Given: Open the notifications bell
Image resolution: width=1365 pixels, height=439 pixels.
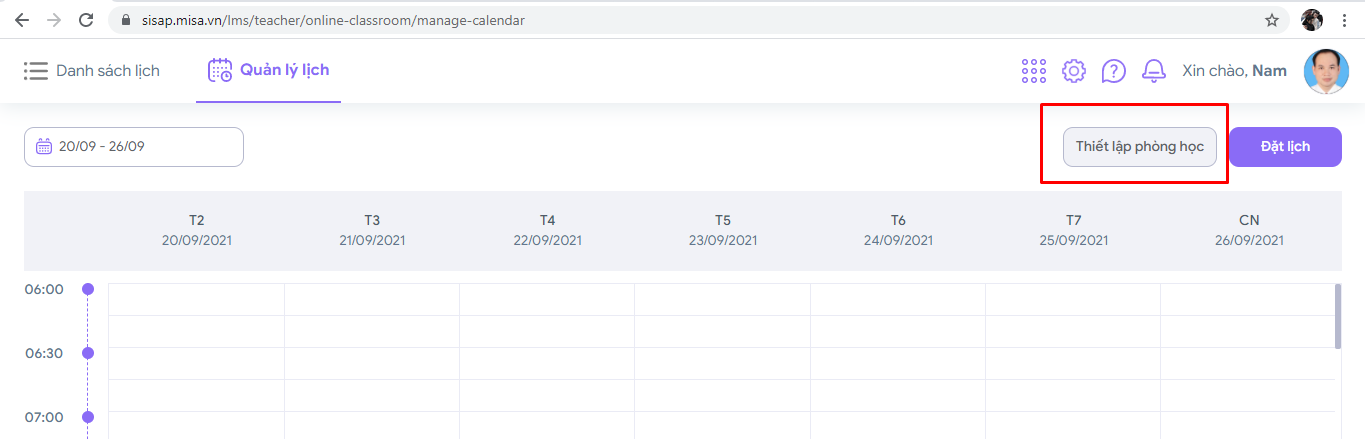Looking at the screenshot, I should [x=1154, y=71].
